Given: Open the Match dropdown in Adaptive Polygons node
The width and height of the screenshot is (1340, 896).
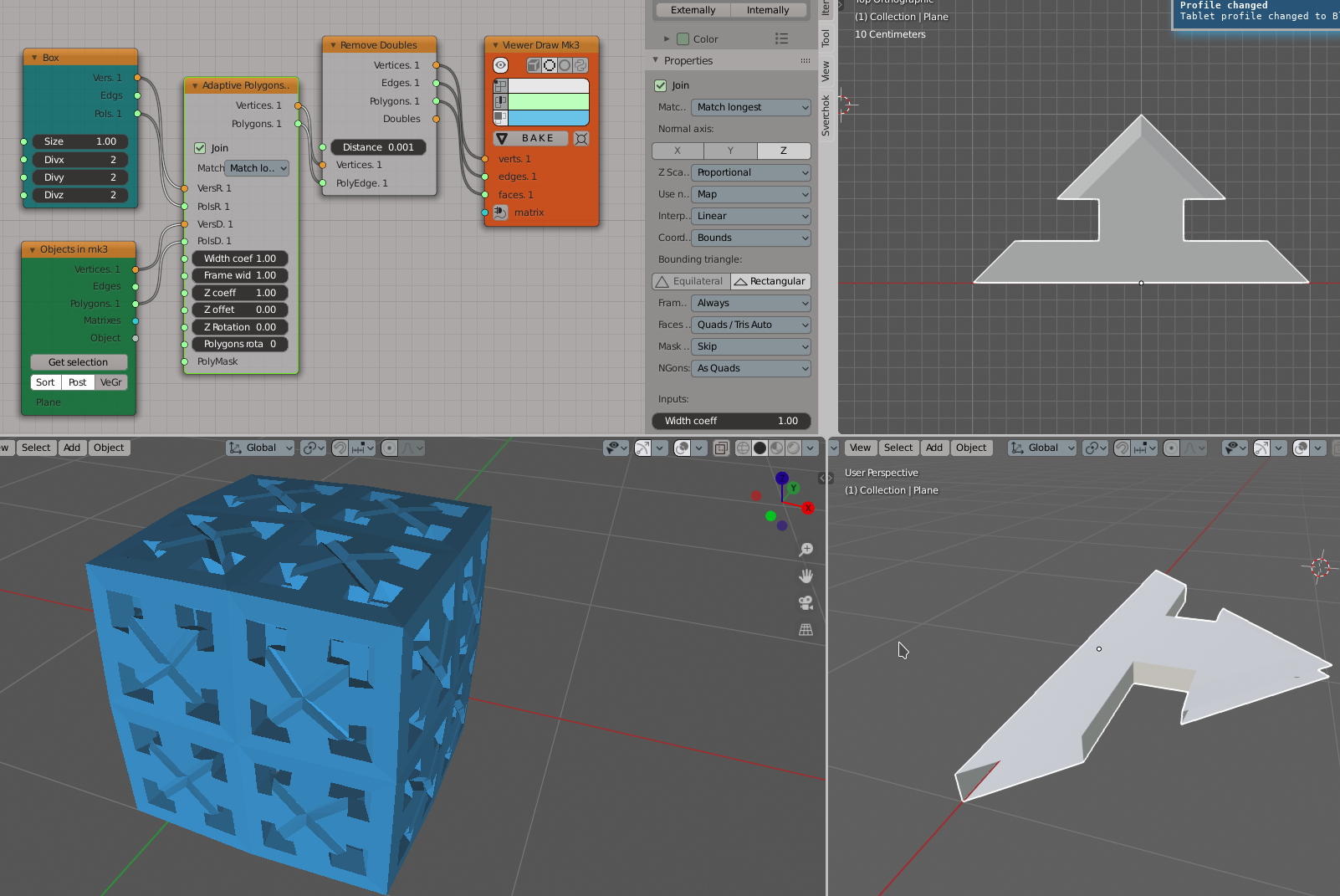Looking at the screenshot, I should (257, 168).
